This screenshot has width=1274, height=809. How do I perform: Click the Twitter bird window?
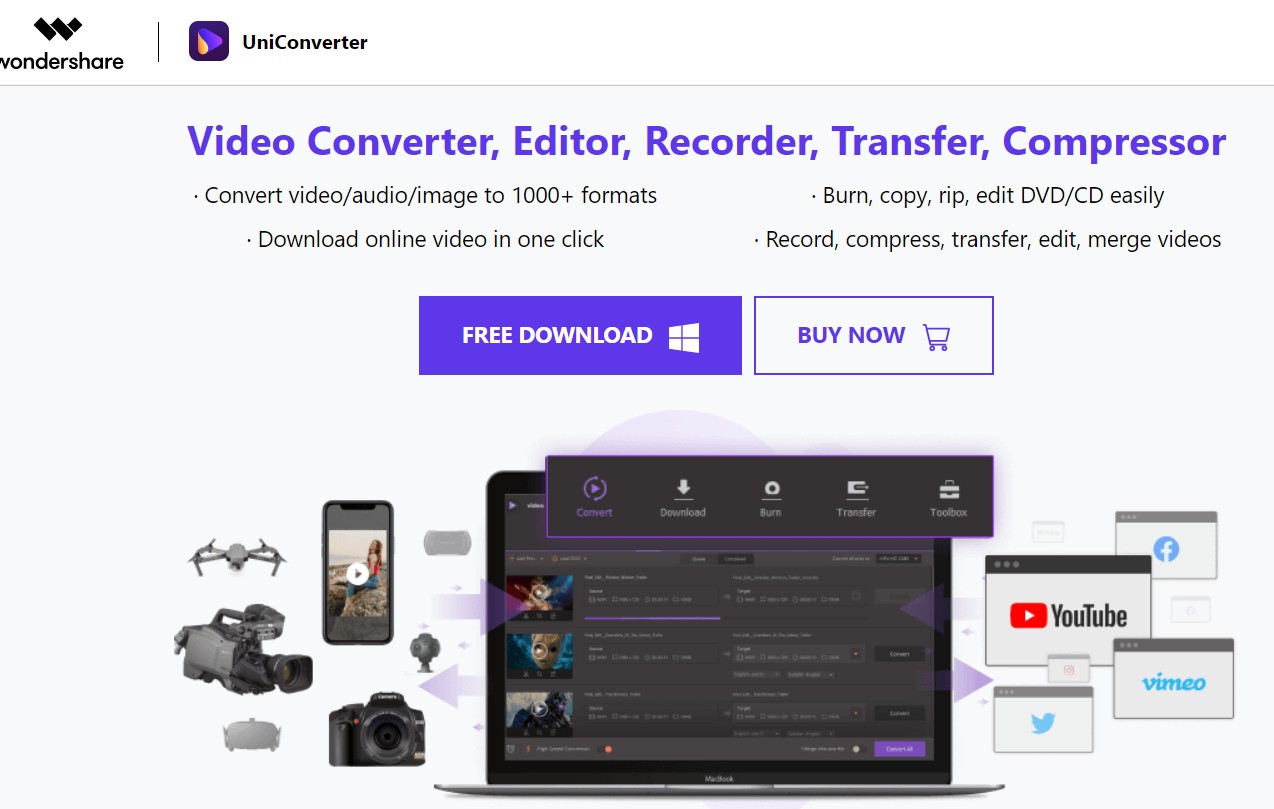tap(1043, 718)
